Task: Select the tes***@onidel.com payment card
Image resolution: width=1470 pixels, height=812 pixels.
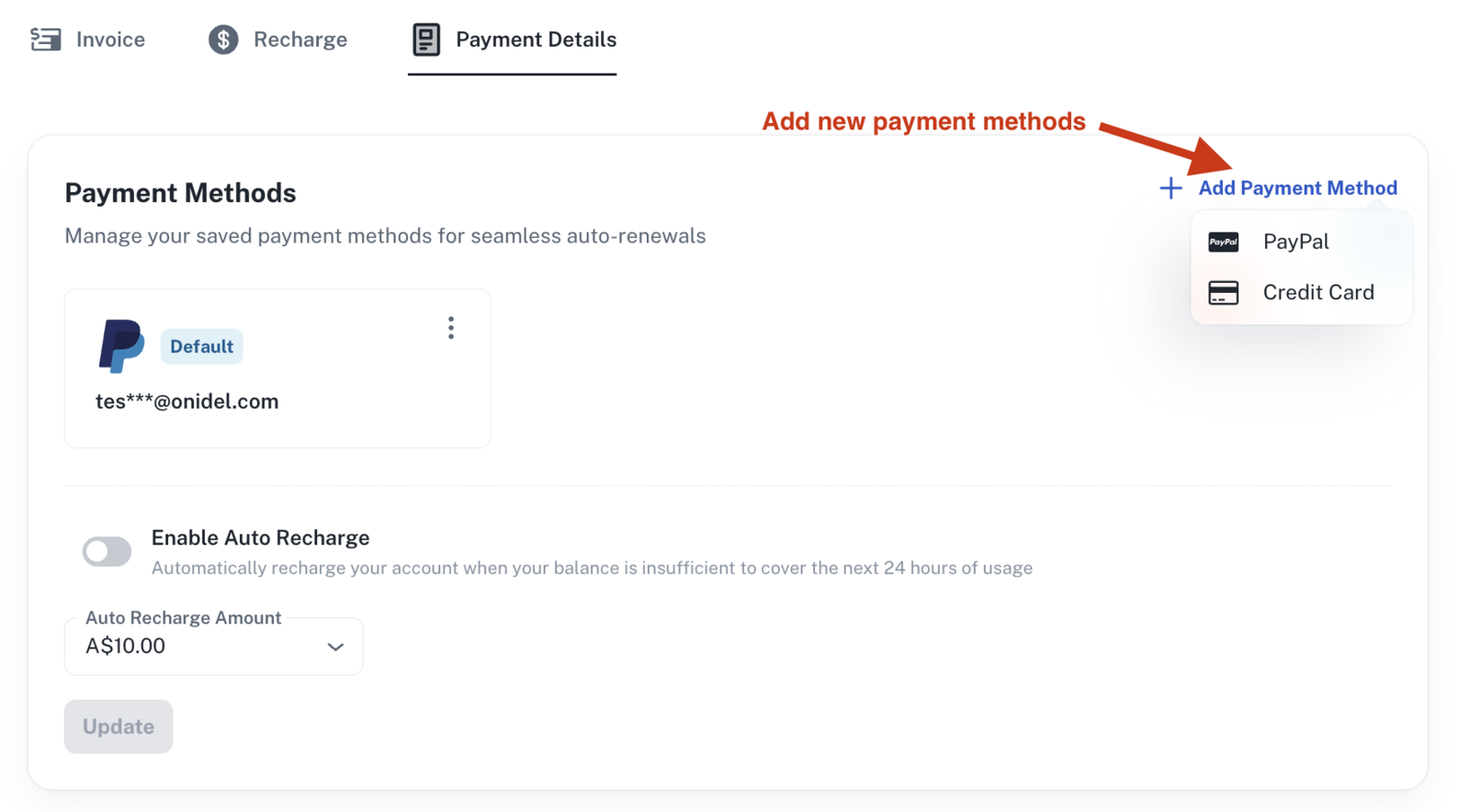Action: 277,368
